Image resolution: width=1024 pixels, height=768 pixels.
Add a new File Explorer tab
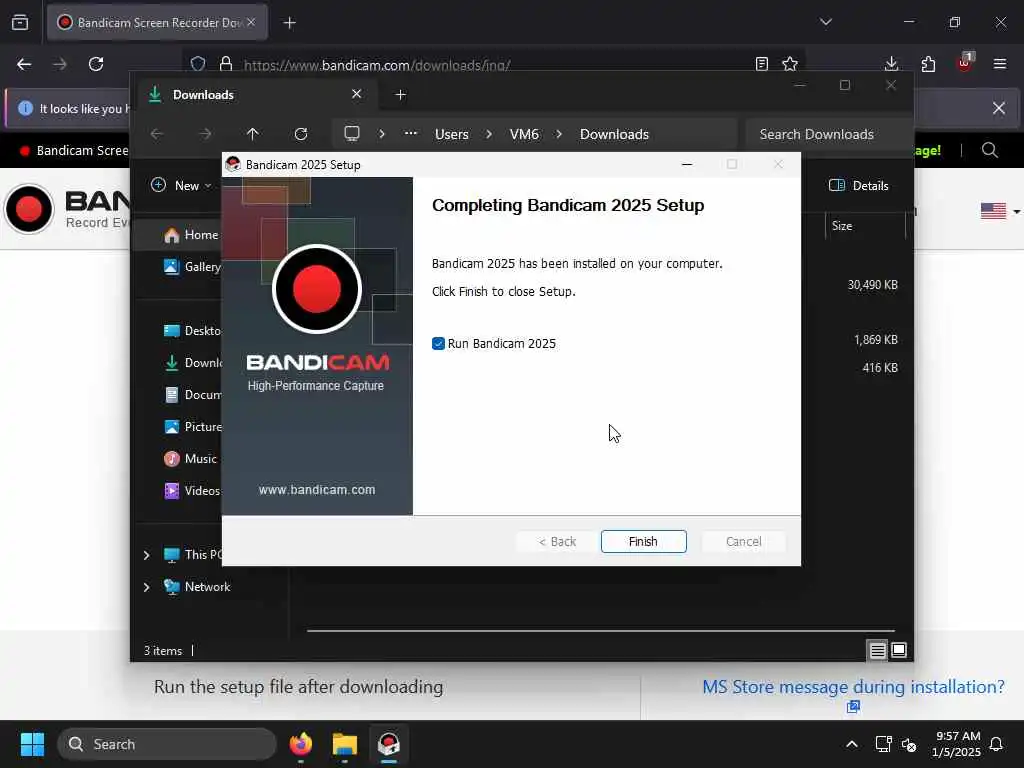(400, 95)
